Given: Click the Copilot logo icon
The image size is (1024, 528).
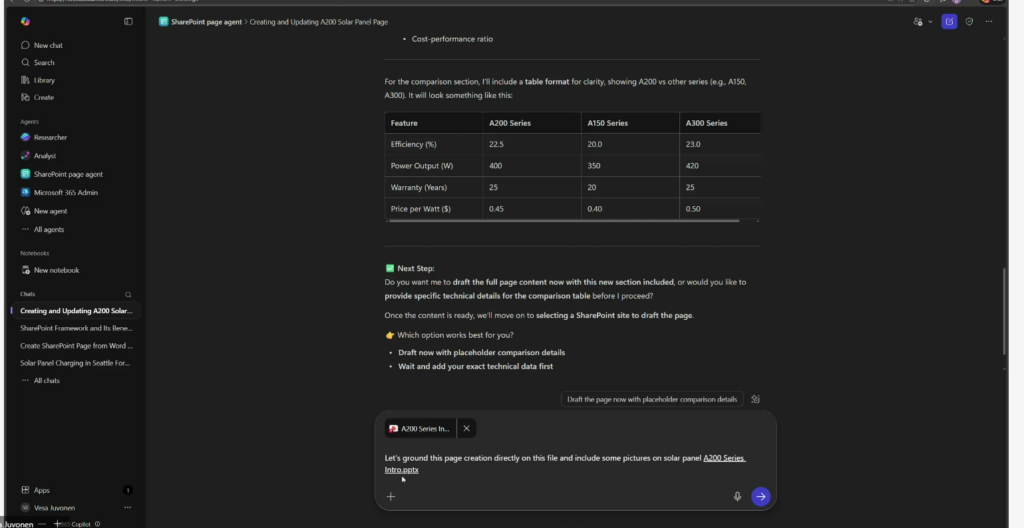Looking at the screenshot, I should (x=25, y=21).
